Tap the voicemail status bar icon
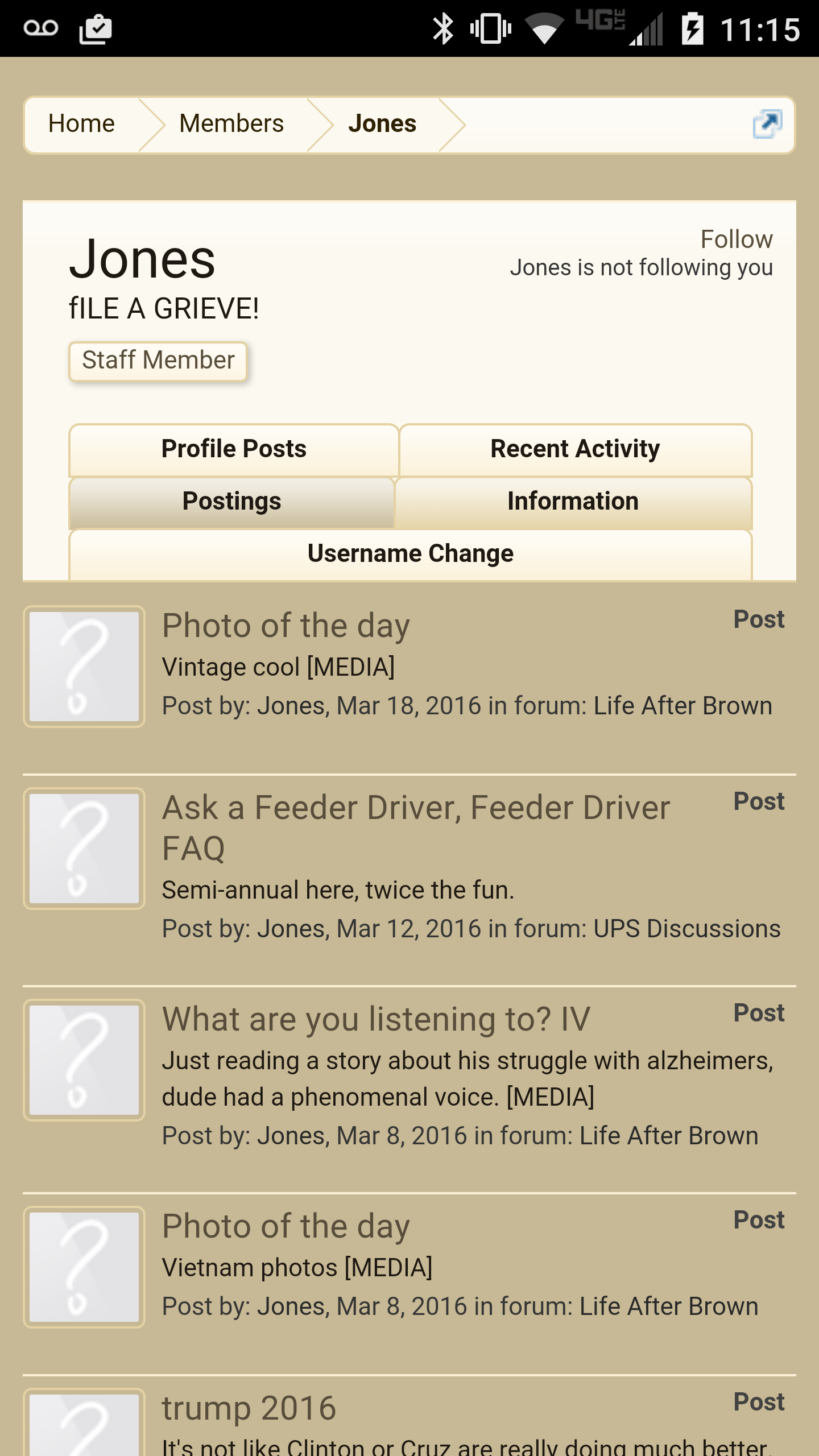This screenshot has width=819, height=1456. [41, 28]
